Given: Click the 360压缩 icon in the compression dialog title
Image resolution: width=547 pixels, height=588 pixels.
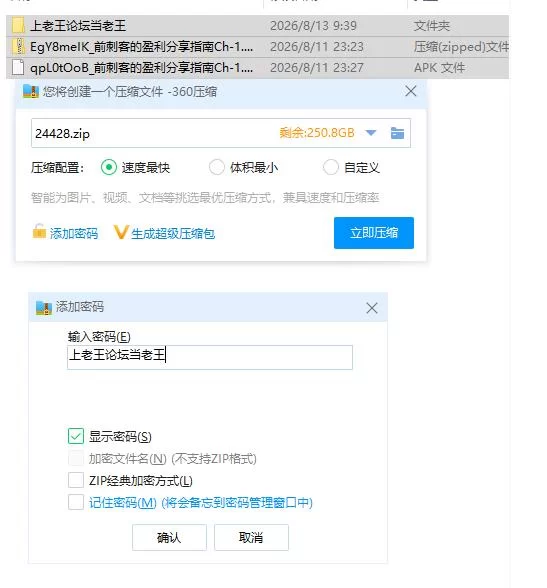Looking at the screenshot, I should [31, 91].
